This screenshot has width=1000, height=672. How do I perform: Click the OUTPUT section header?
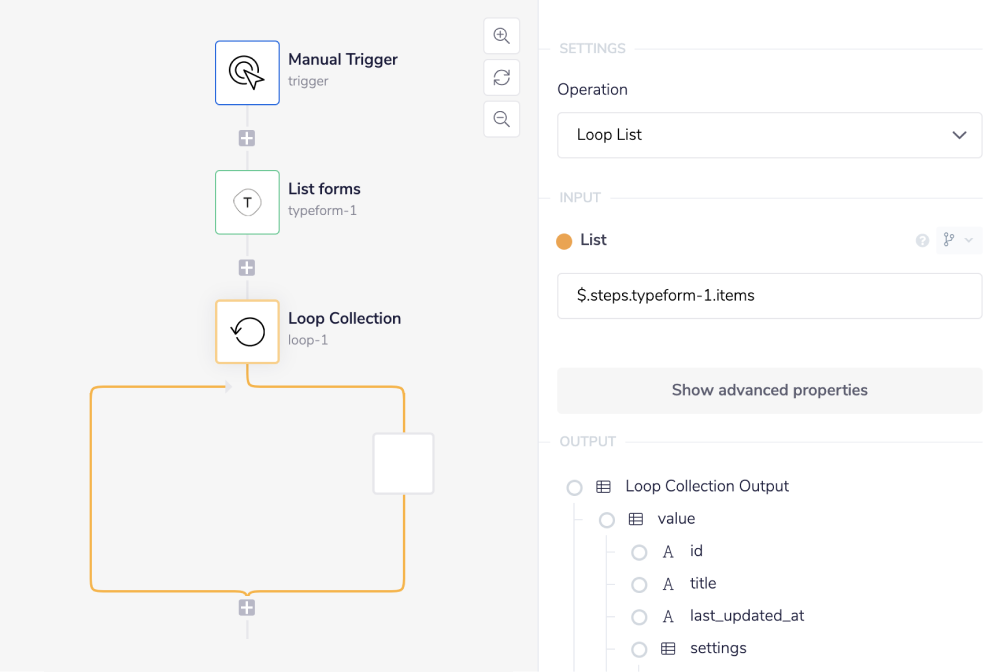point(588,441)
